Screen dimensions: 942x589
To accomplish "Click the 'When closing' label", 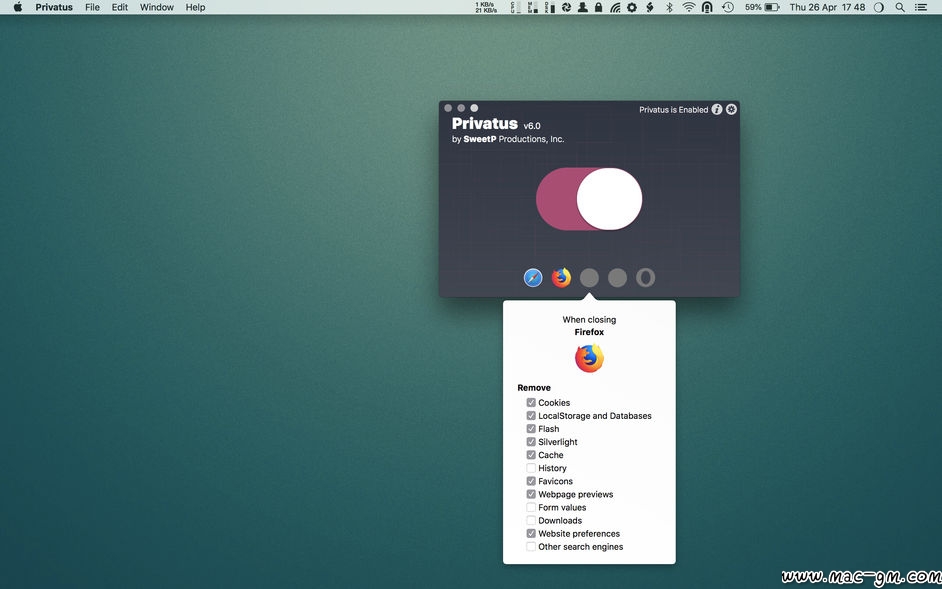I will (589, 320).
